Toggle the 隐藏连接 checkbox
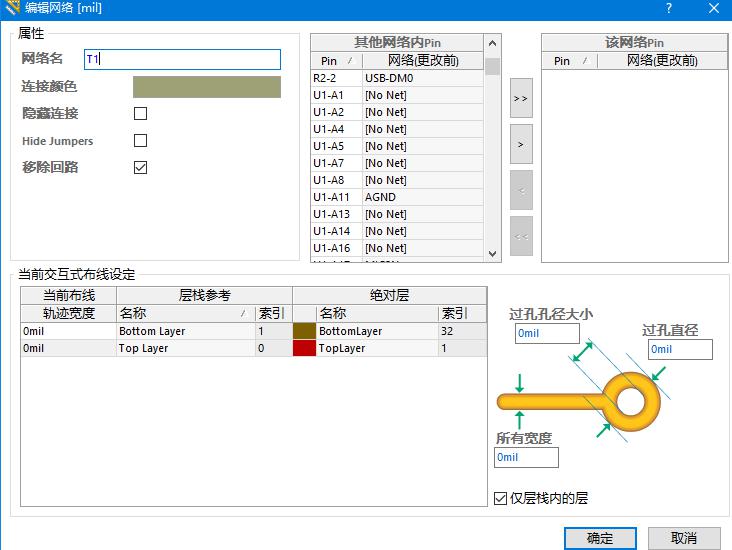 [x=140, y=114]
